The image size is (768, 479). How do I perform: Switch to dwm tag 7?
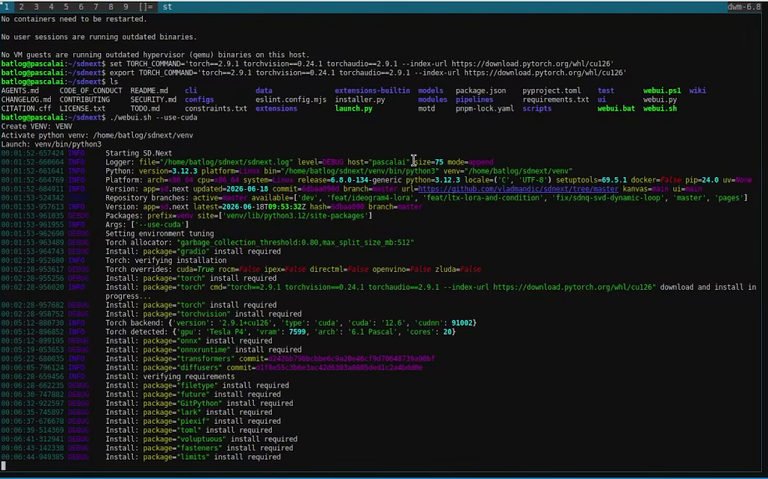[96, 7]
